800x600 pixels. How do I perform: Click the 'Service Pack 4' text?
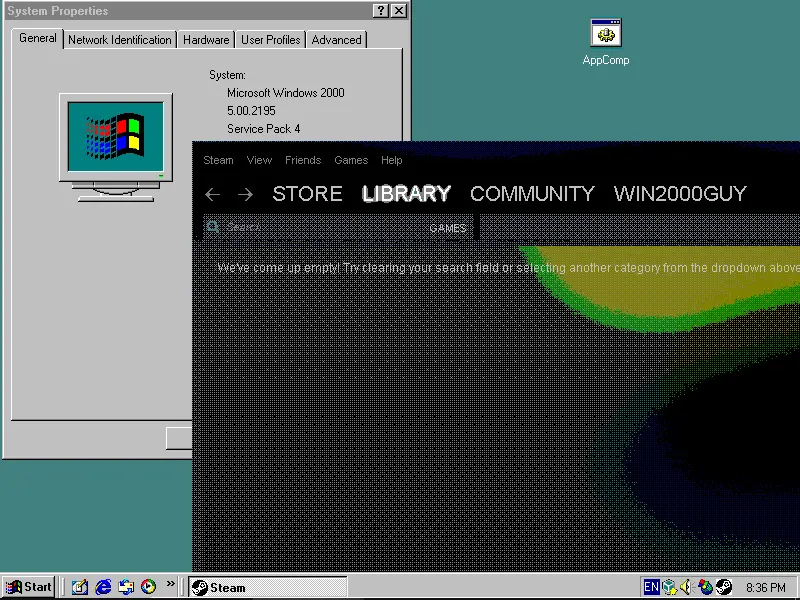[263, 129]
